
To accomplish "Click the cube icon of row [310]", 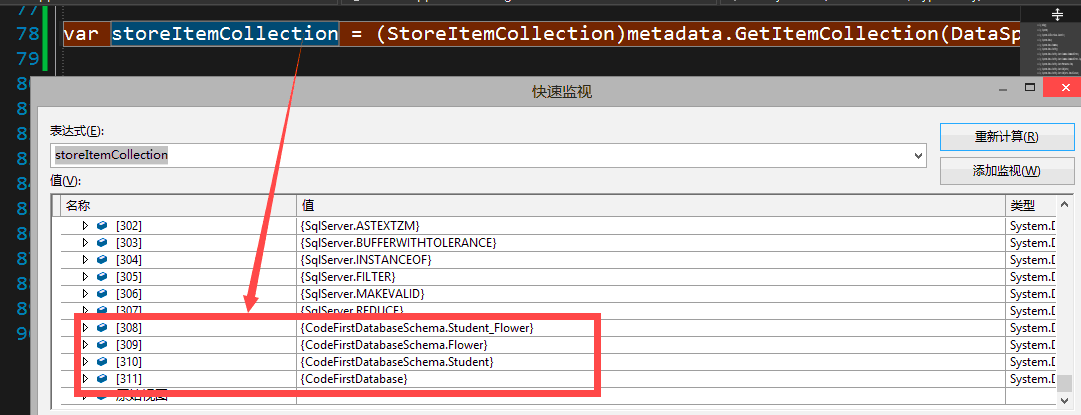I will 102,362.
